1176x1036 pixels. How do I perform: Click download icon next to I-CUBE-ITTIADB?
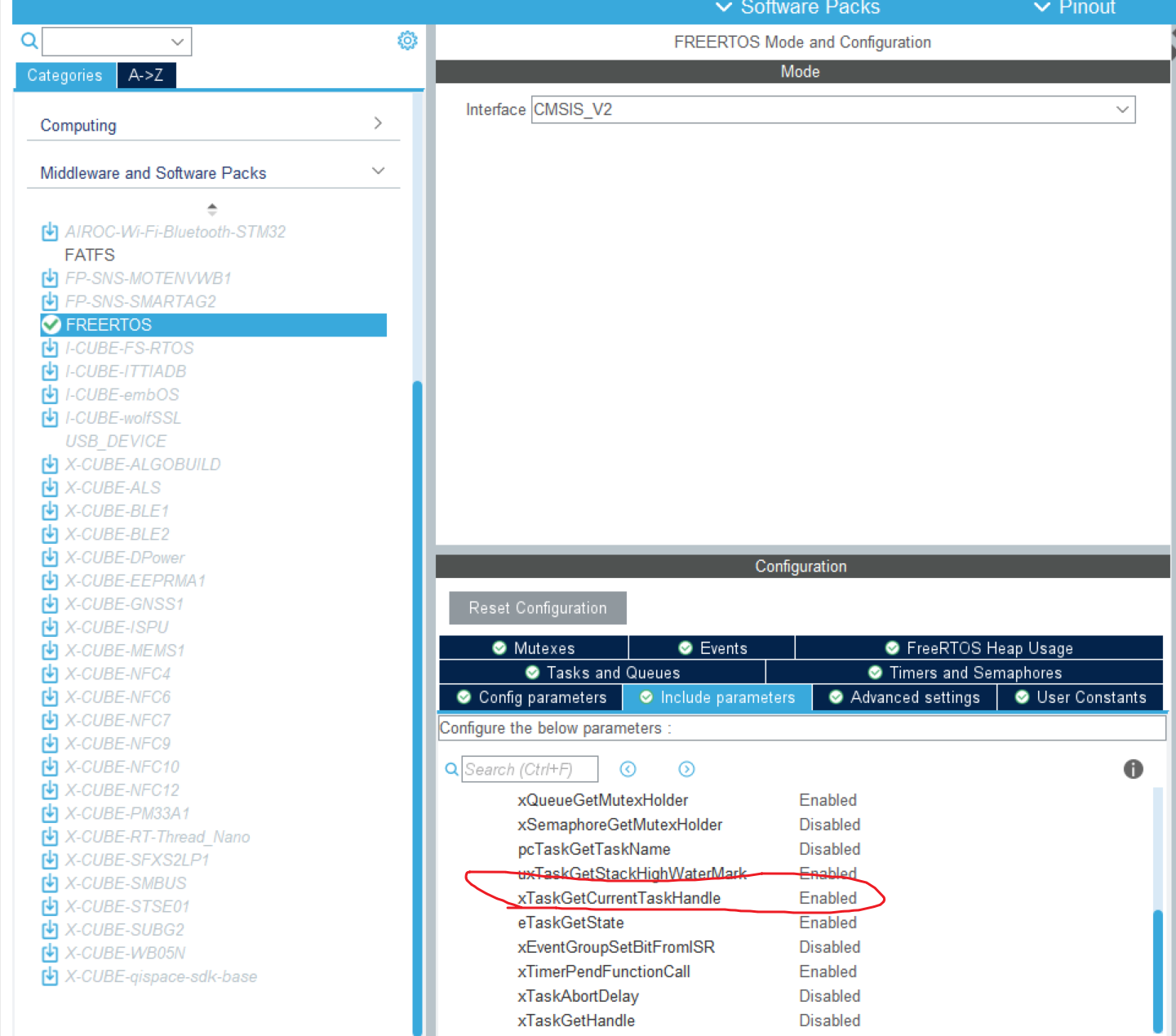pos(50,371)
